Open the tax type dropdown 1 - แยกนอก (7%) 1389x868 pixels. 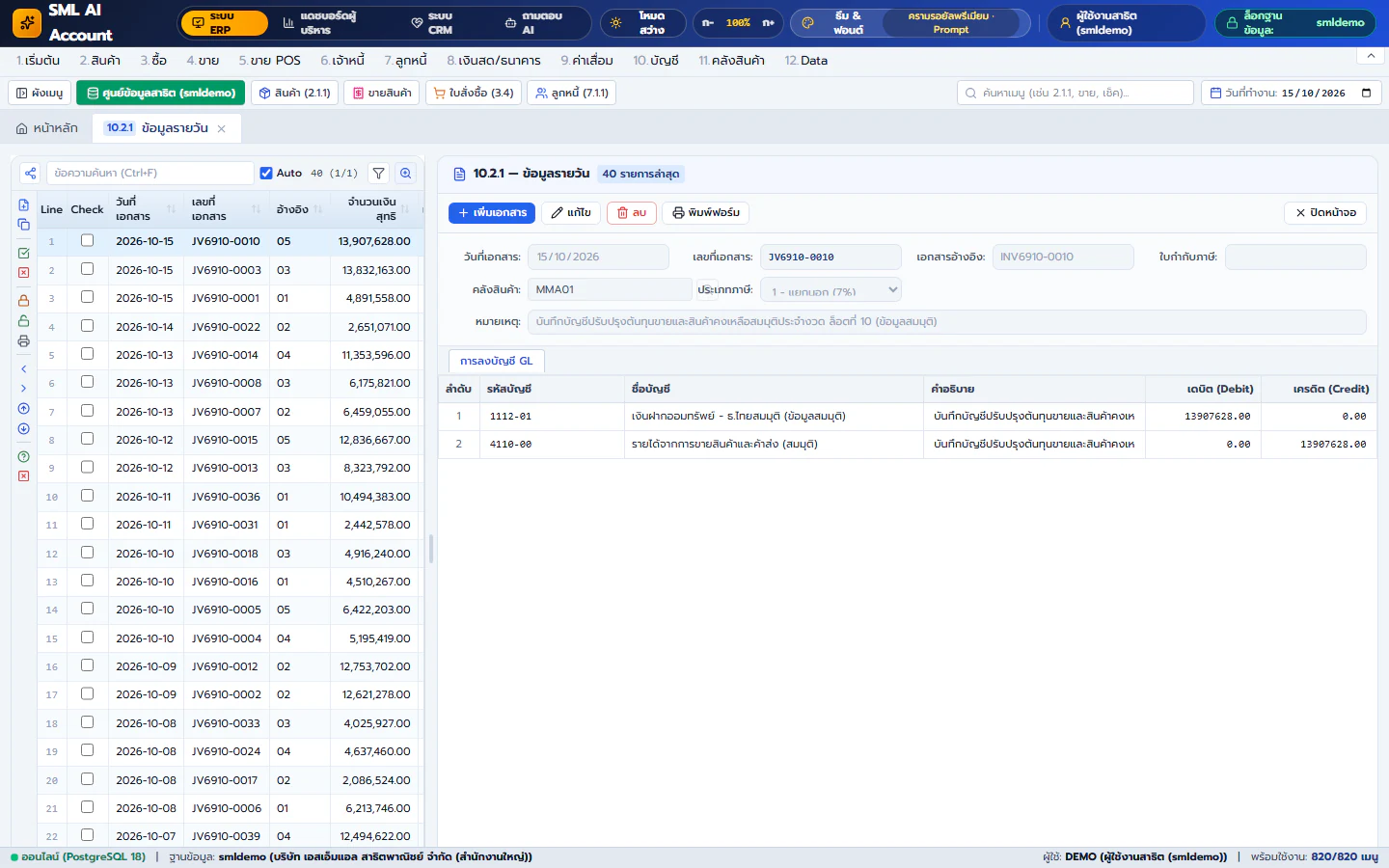(x=831, y=289)
